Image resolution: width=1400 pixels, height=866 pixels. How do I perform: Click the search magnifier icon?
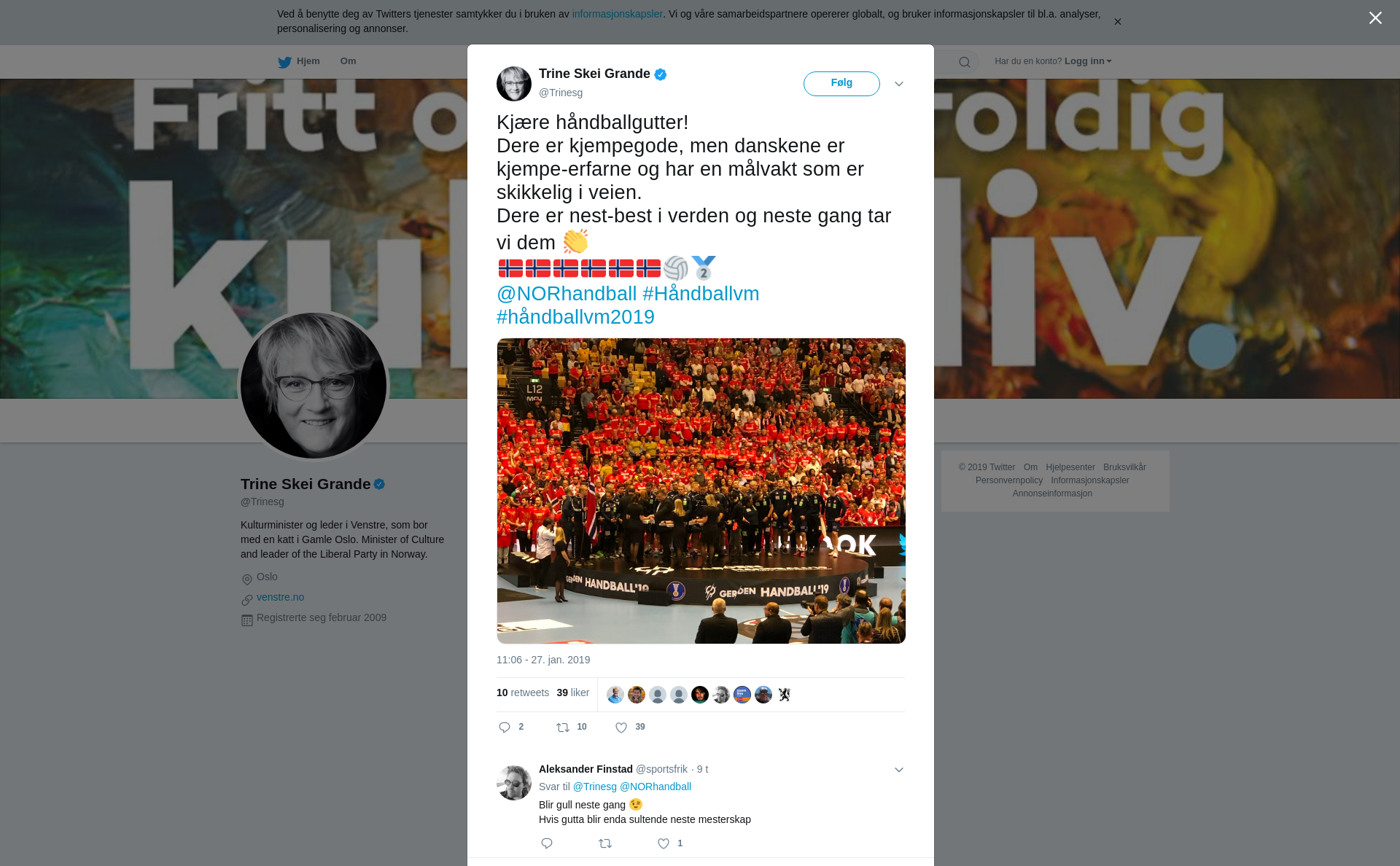(x=965, y=62)
